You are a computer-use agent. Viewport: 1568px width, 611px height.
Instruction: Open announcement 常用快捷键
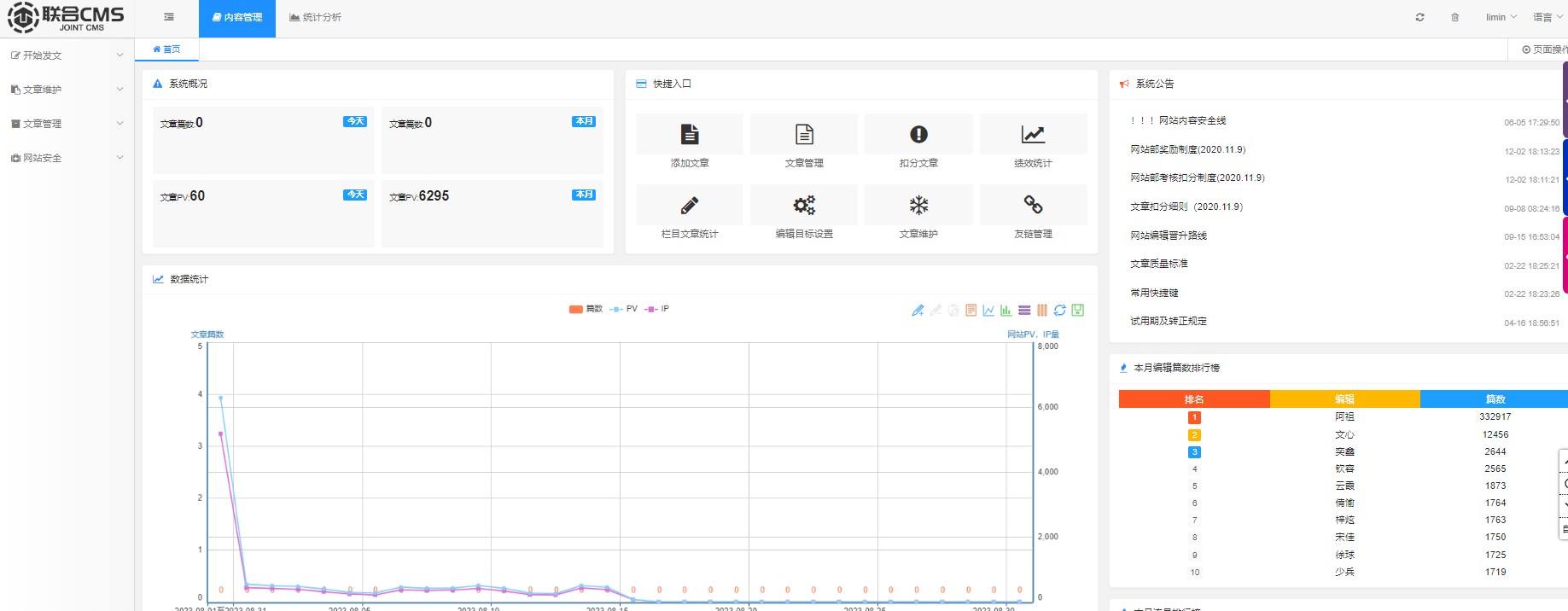[1154, 293]
